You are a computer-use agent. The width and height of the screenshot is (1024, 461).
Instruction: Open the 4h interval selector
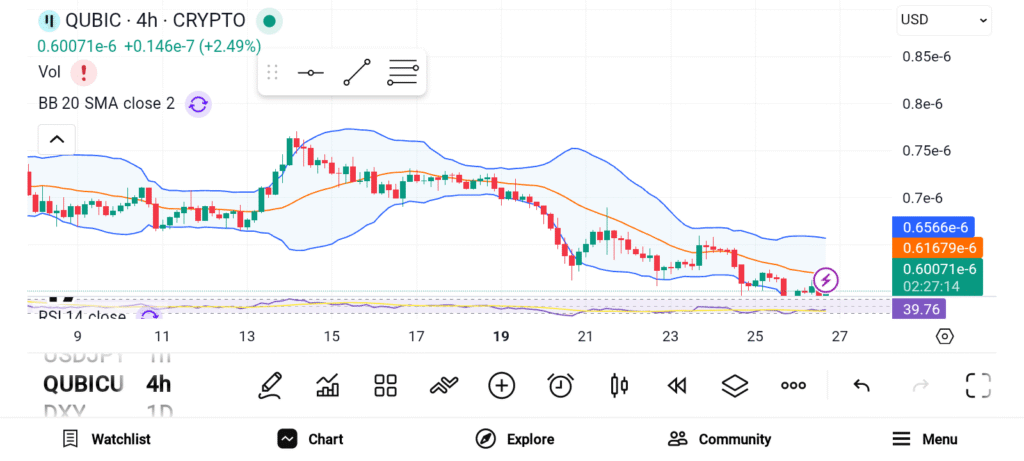[x=158, y=384]
